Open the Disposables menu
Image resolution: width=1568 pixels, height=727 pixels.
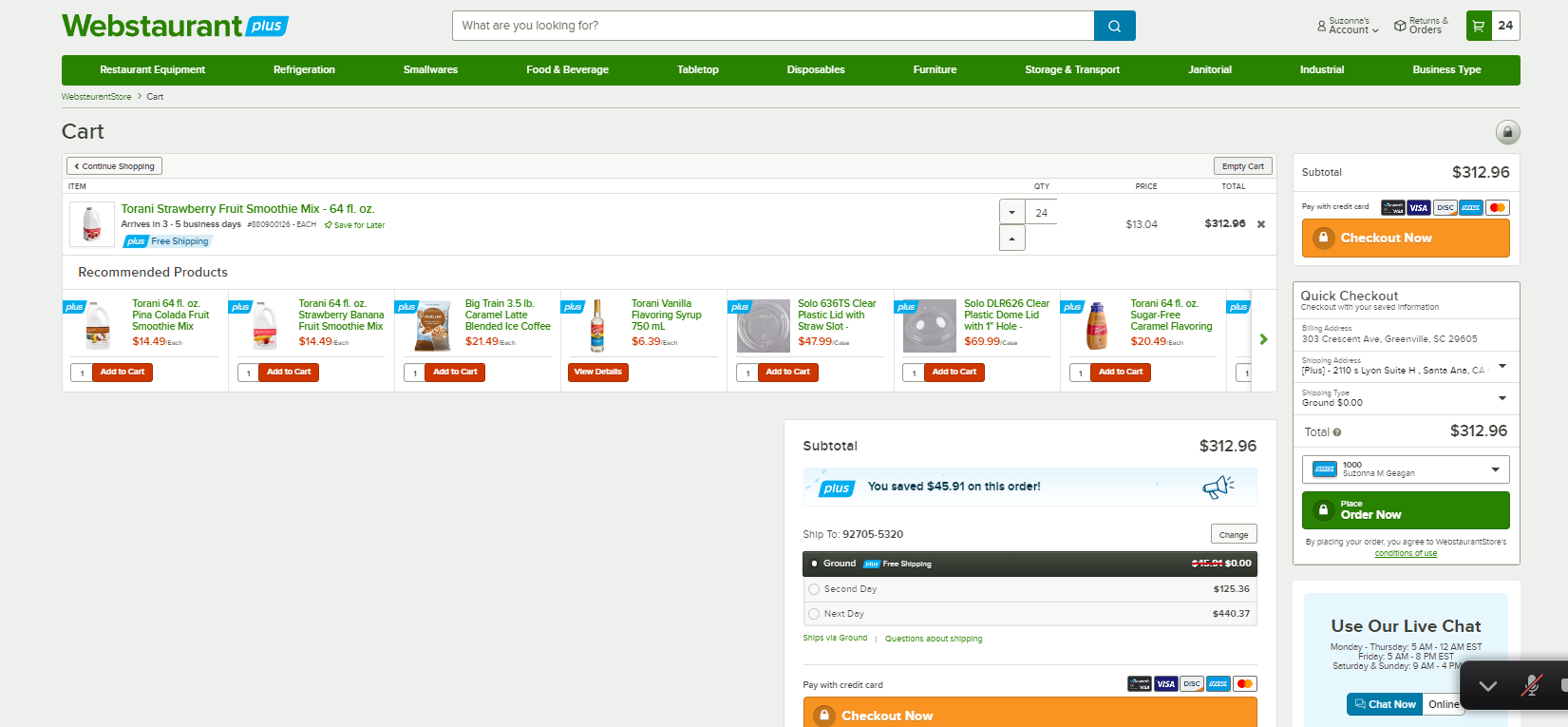[816, 70]
